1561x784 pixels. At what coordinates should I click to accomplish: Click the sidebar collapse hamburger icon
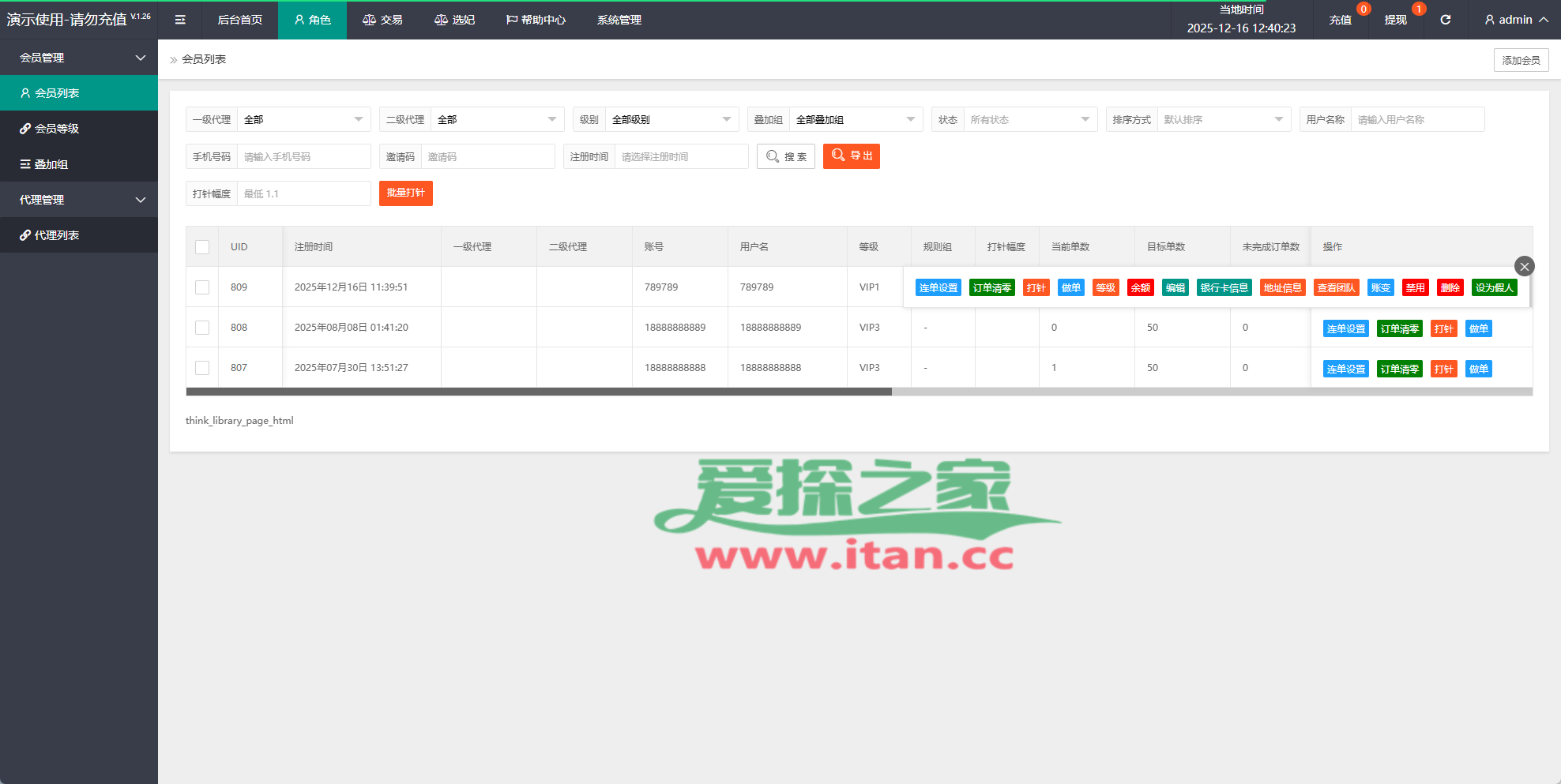click(180, 20)
